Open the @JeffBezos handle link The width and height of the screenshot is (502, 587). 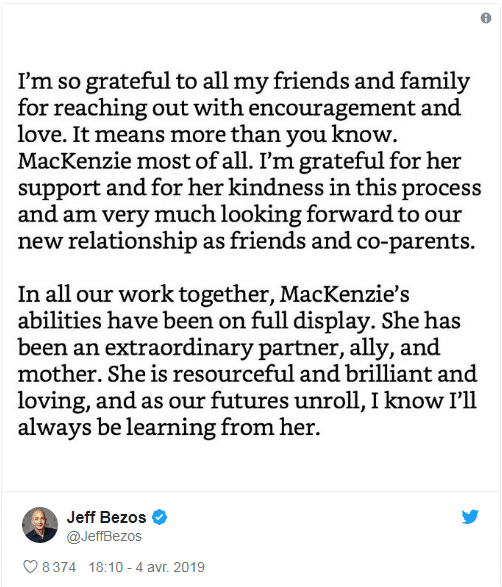tap(104, 536)
